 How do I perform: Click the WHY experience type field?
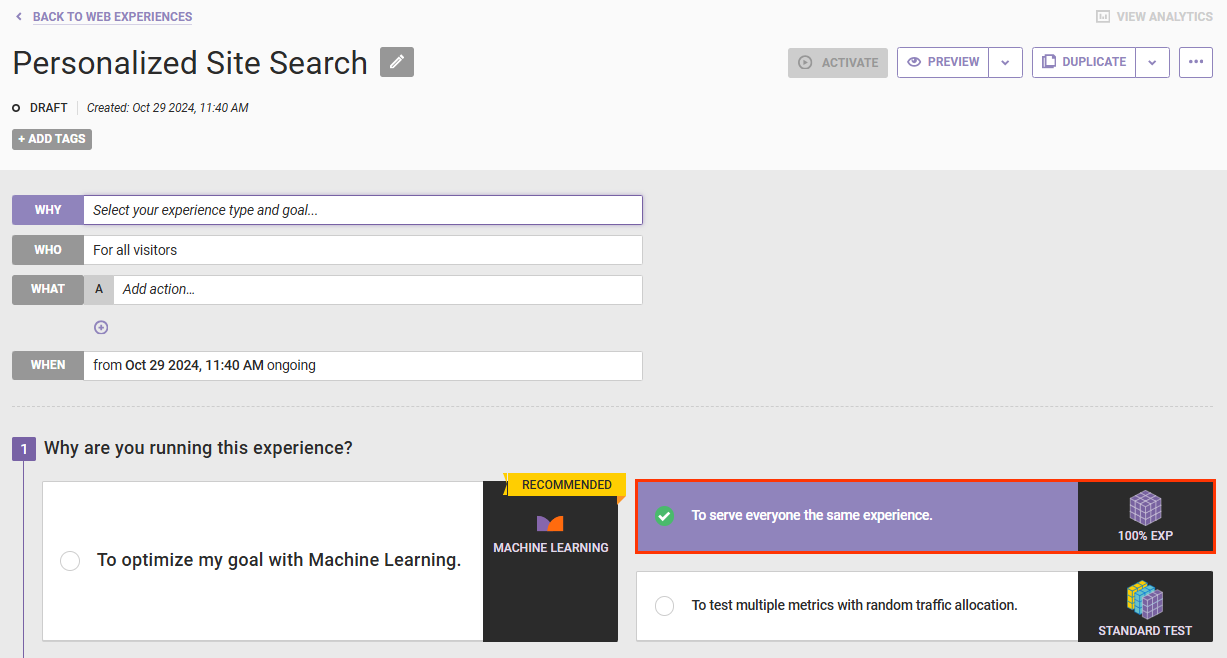[363, 210]
